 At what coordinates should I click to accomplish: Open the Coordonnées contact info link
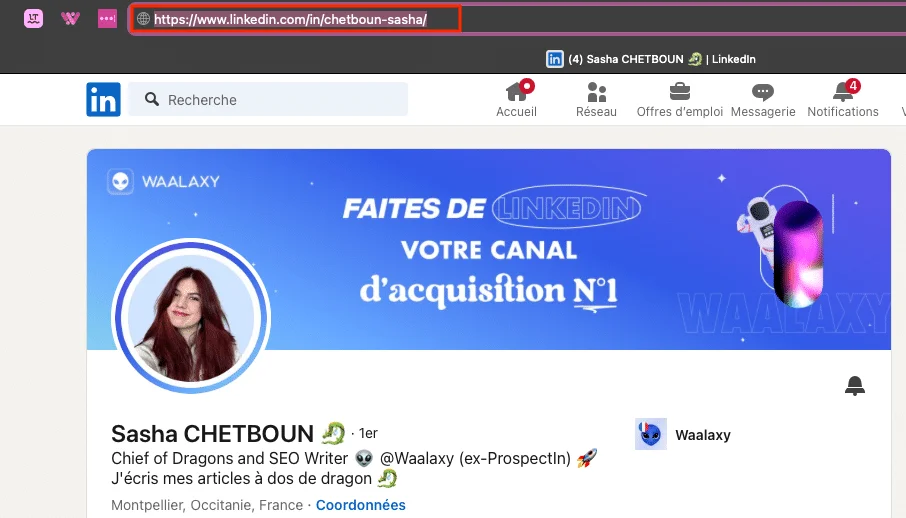click(361, 505)
